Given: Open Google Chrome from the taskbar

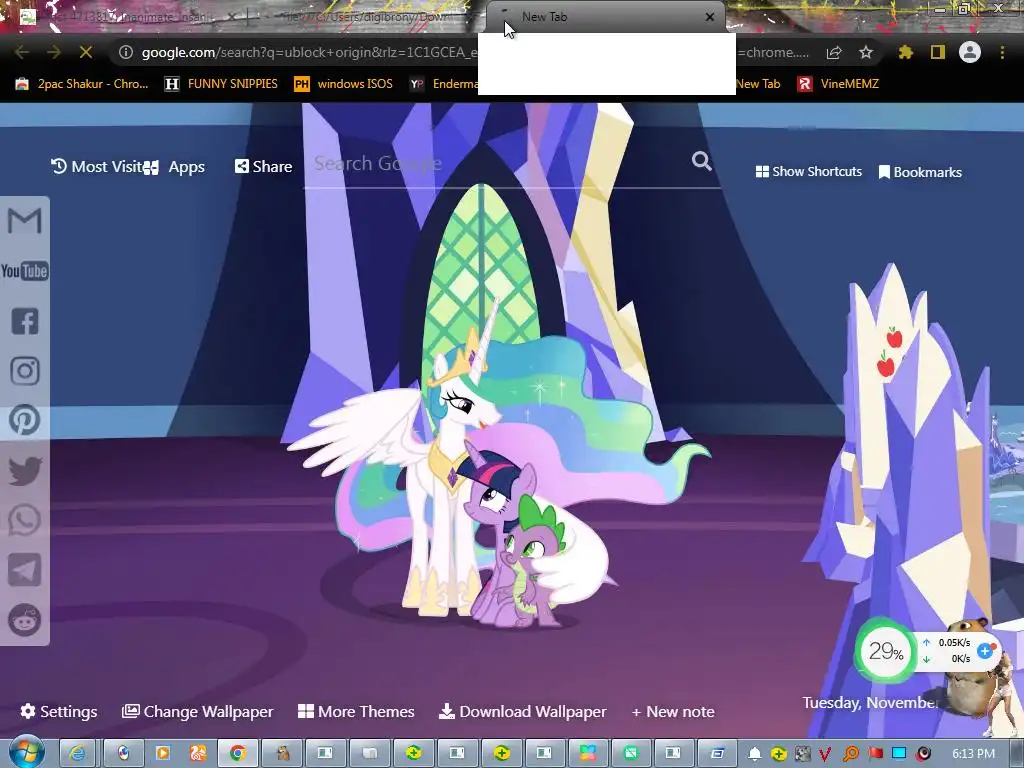Looking at the screenshot, I should [238, 754].
